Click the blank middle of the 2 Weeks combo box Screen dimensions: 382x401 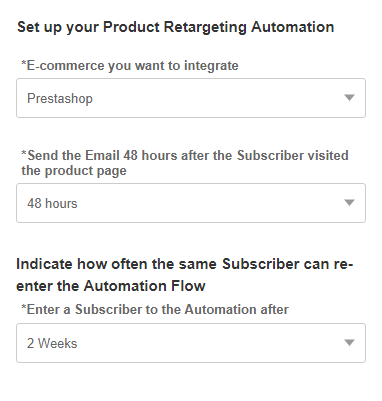[x=210, y=343]
